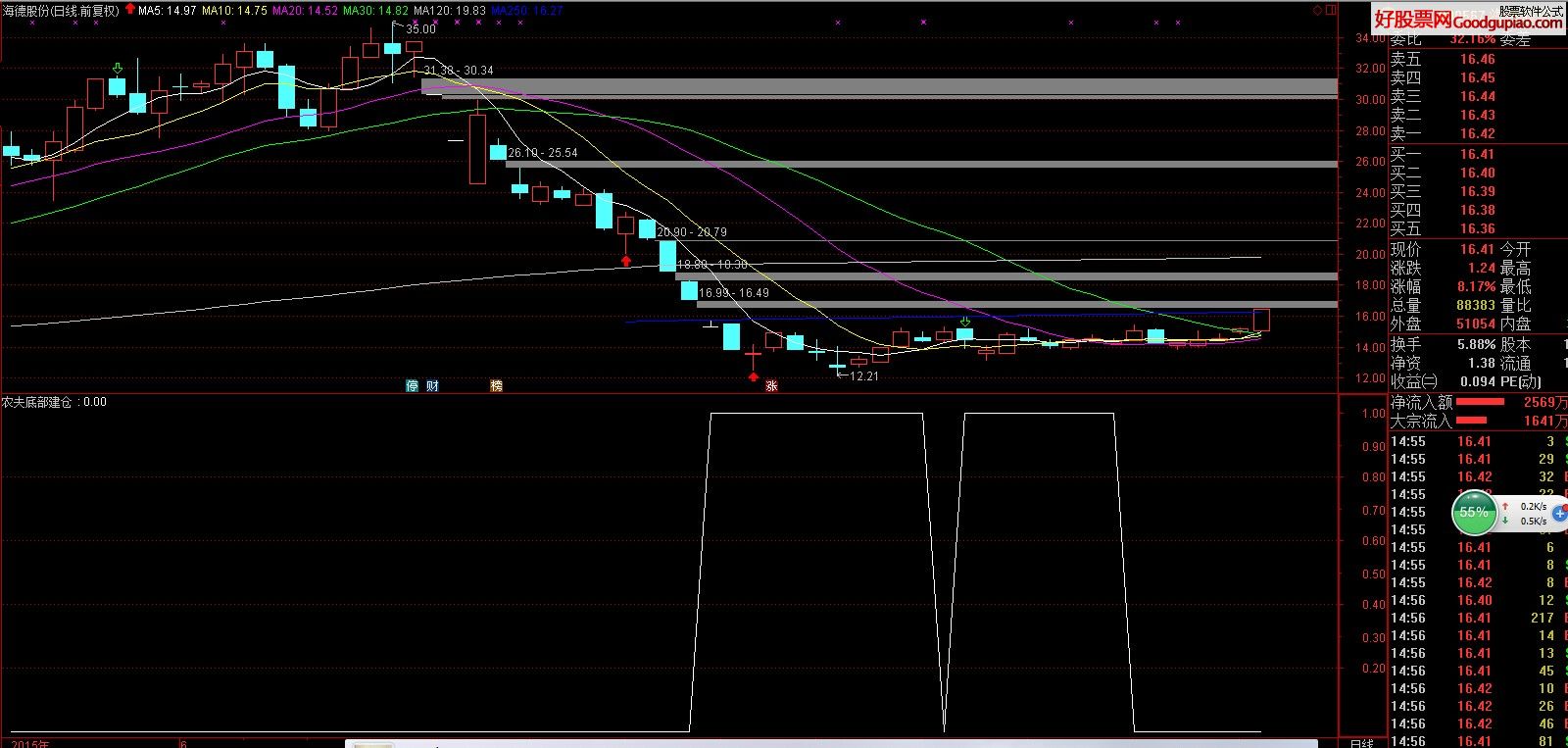This screenshot has width=1568, height=748.
Task: Click the green down-arrow marker above the early candle
Action: coord(117,69)
